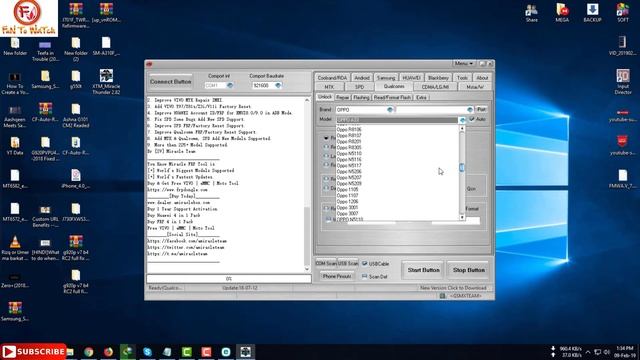
Task: Click the Stop Button
Action: coord(469,270)
